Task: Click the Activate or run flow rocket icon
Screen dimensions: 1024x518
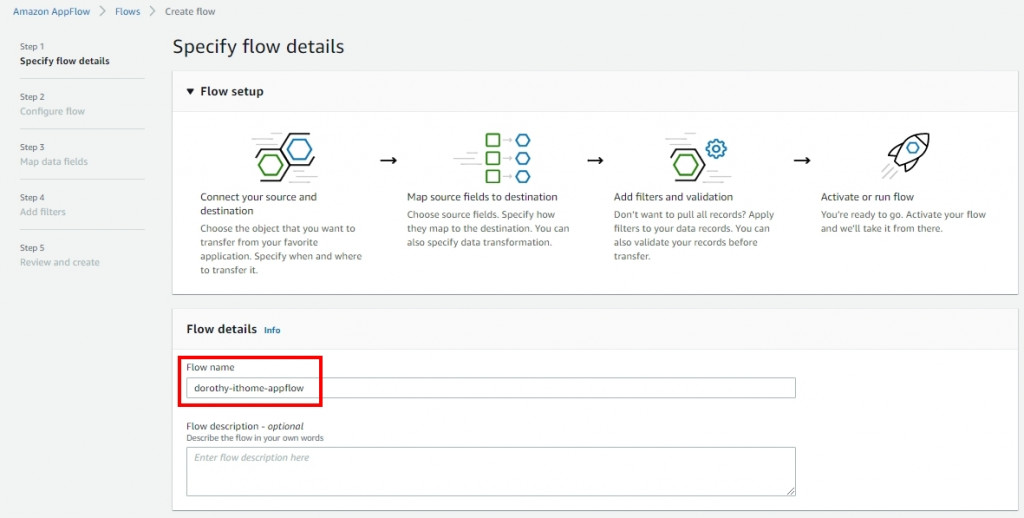Action: coord(904,156)
